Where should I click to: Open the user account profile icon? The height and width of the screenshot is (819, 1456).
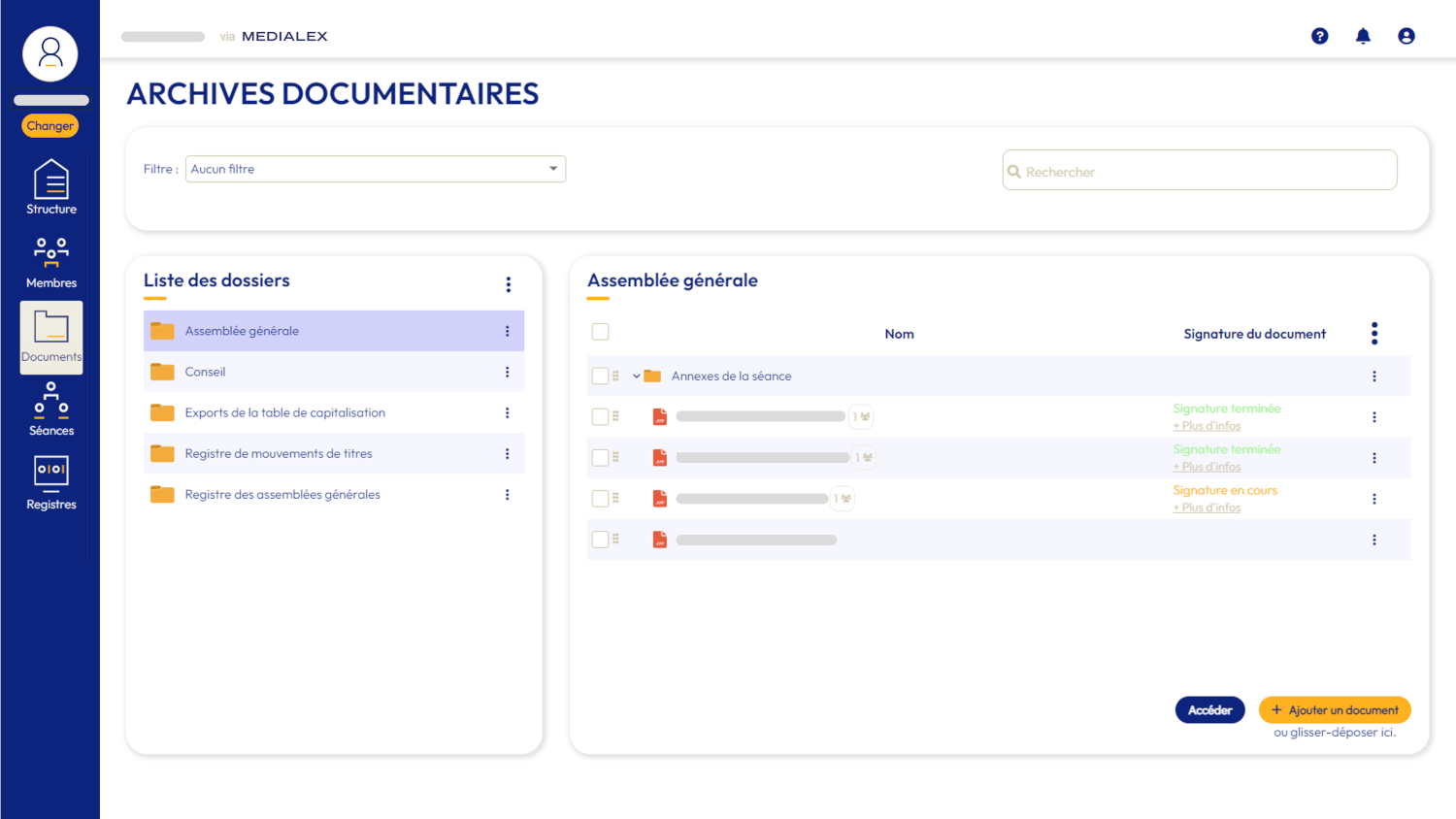[x=1406, y=36]
